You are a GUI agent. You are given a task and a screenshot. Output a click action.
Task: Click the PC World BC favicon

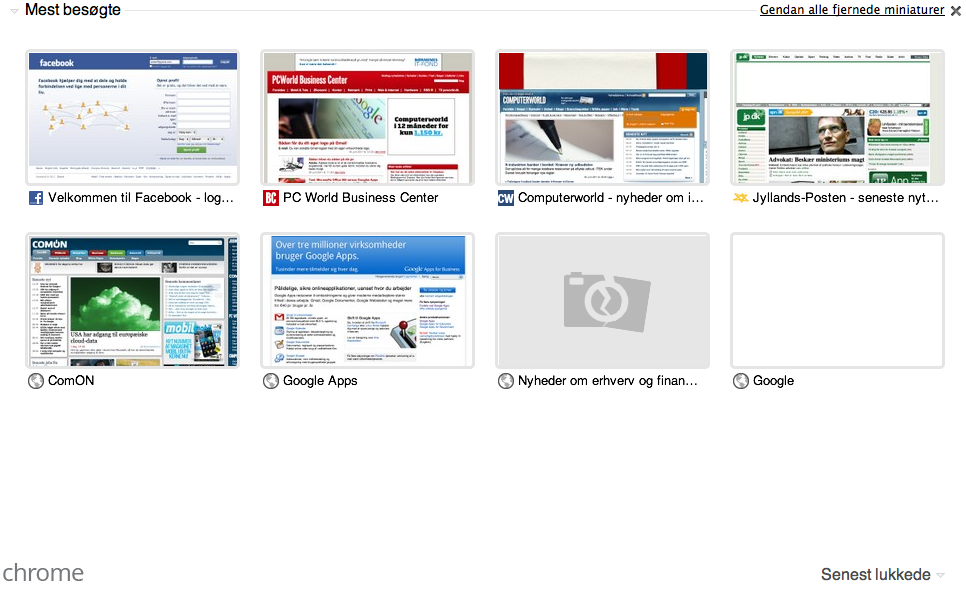click(x=271, y=198)
